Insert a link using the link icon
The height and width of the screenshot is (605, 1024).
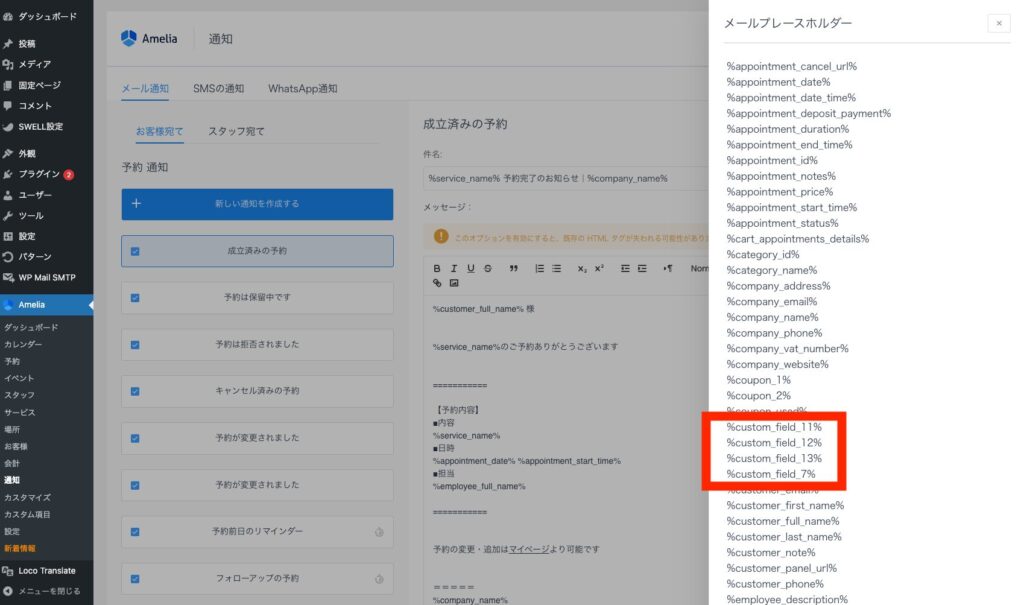[x=437, y=283]
